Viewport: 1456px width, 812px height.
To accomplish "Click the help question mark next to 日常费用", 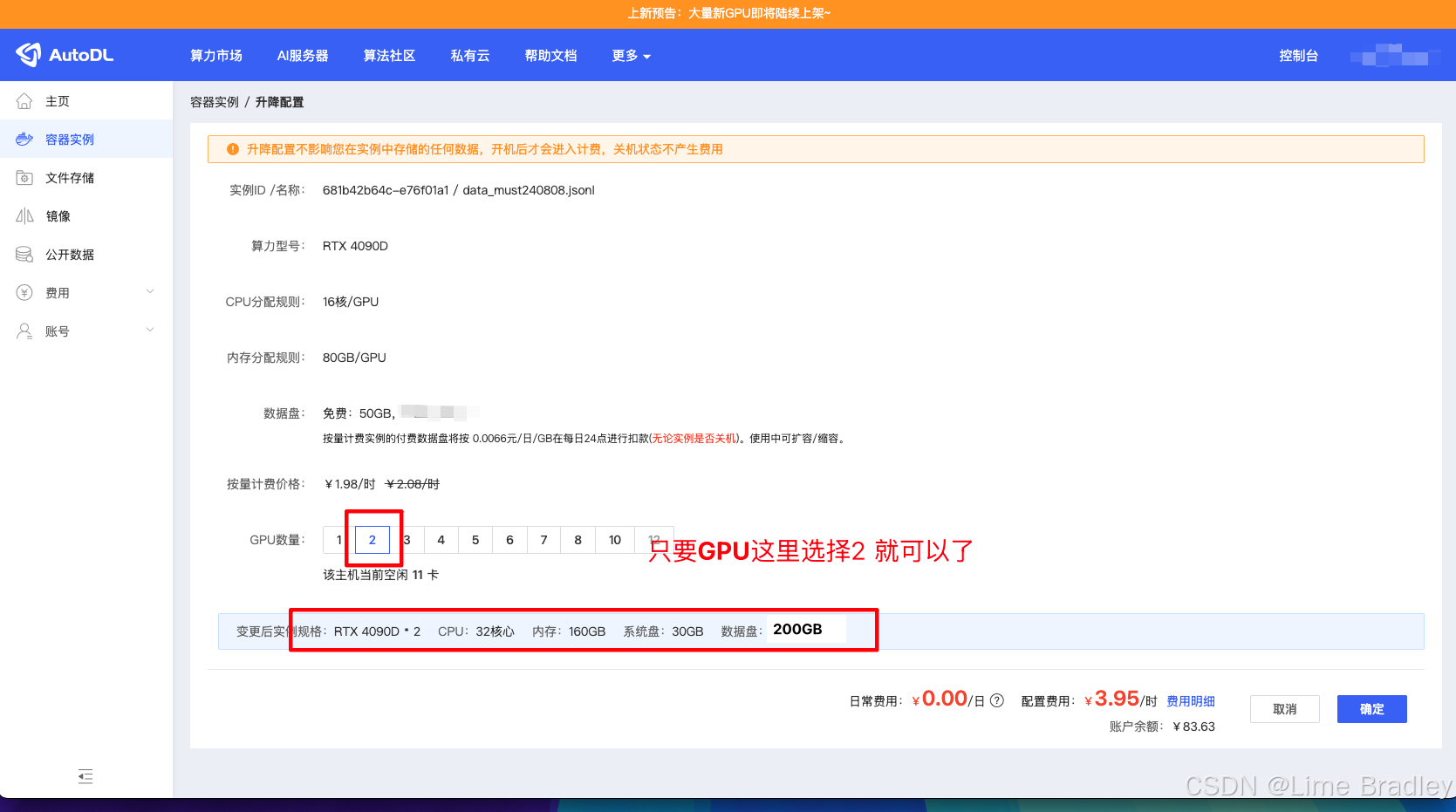I will (x=997, y=700).
